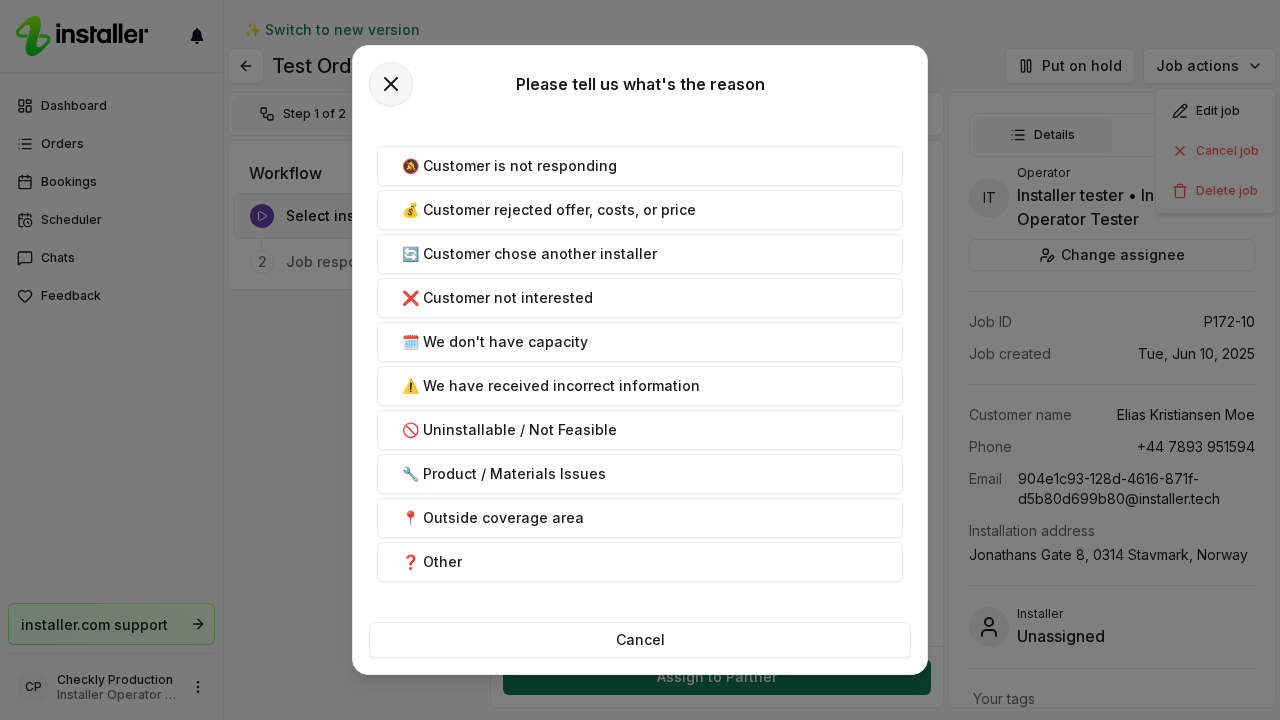Viewport: 1280px width, 720px height.
Task: Choose Cancel job from menu
Action: click(1215, 151)
